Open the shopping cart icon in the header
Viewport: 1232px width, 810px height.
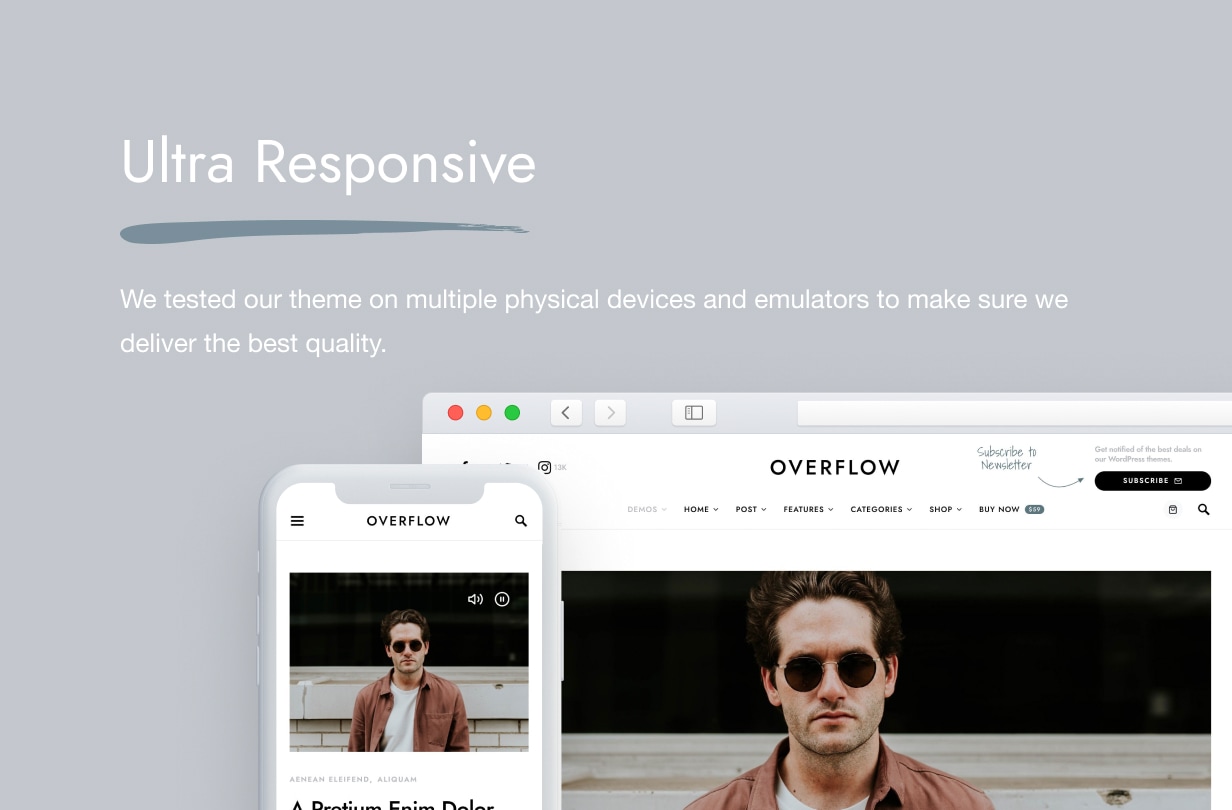(x=1172, y=509)
